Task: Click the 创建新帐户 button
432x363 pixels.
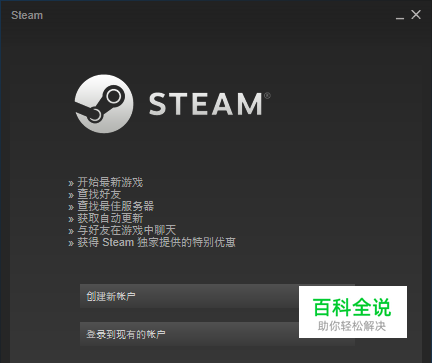Action: (217, 296)
